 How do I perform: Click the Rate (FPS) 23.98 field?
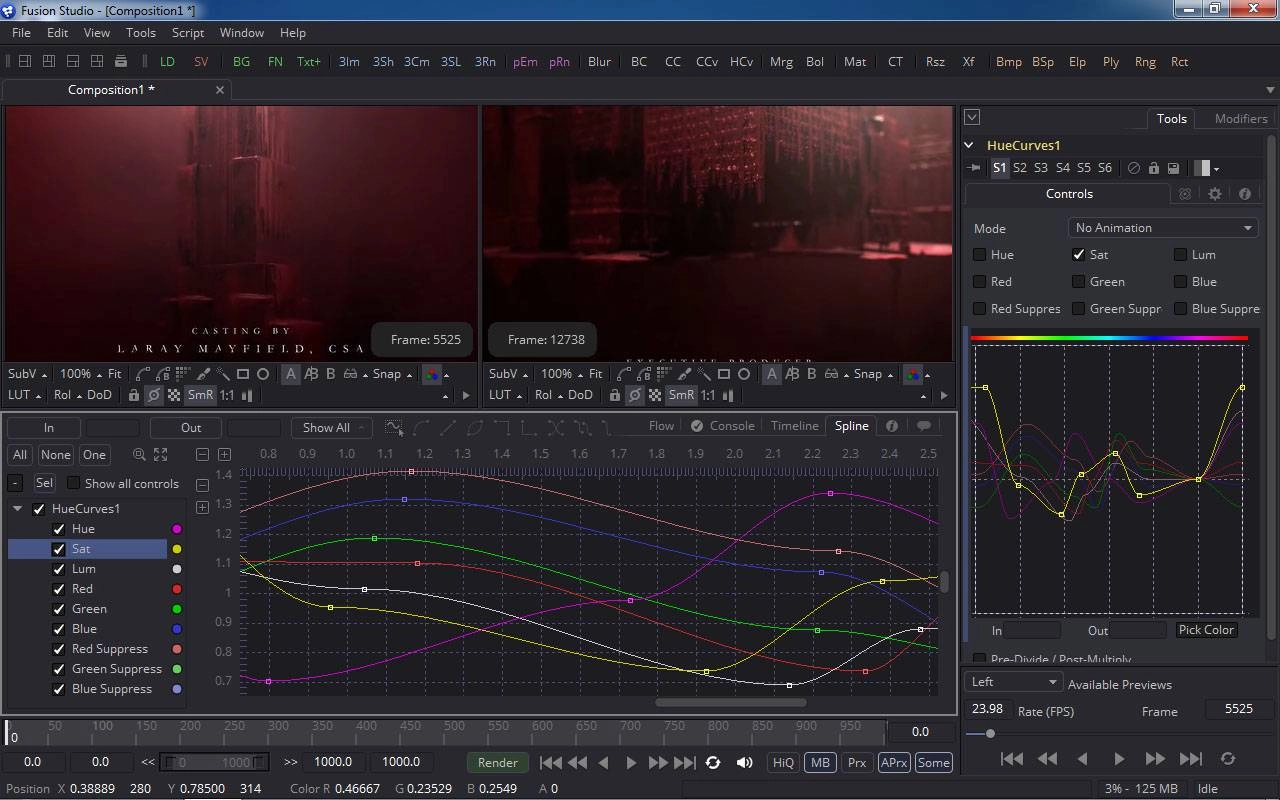tap(987, 708)
